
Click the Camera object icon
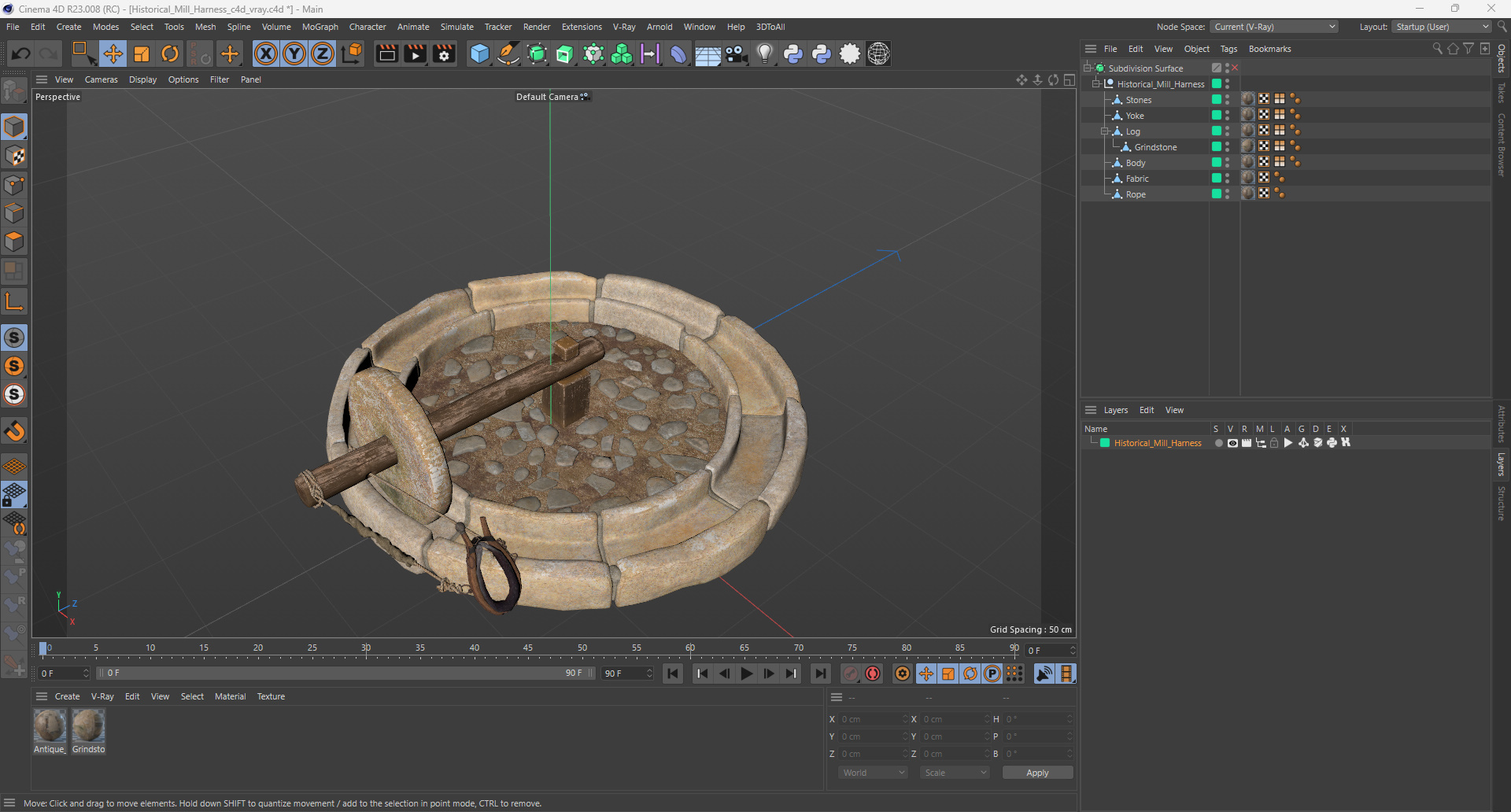pos(737,54)
